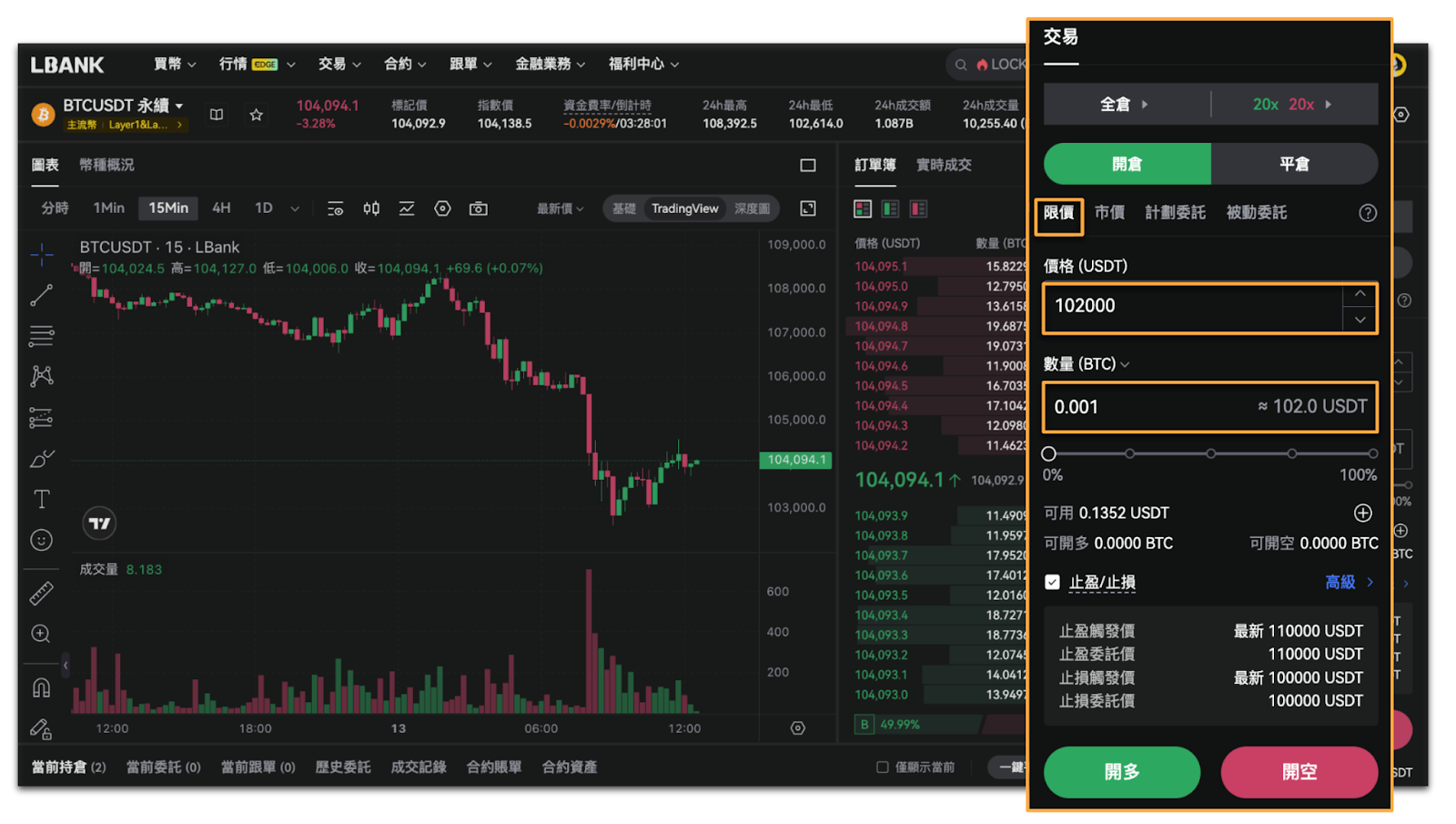The height and width of the screenshot is (824, 1456).
Task: Open the 實時成交 tab
Action: coord(943,165)
